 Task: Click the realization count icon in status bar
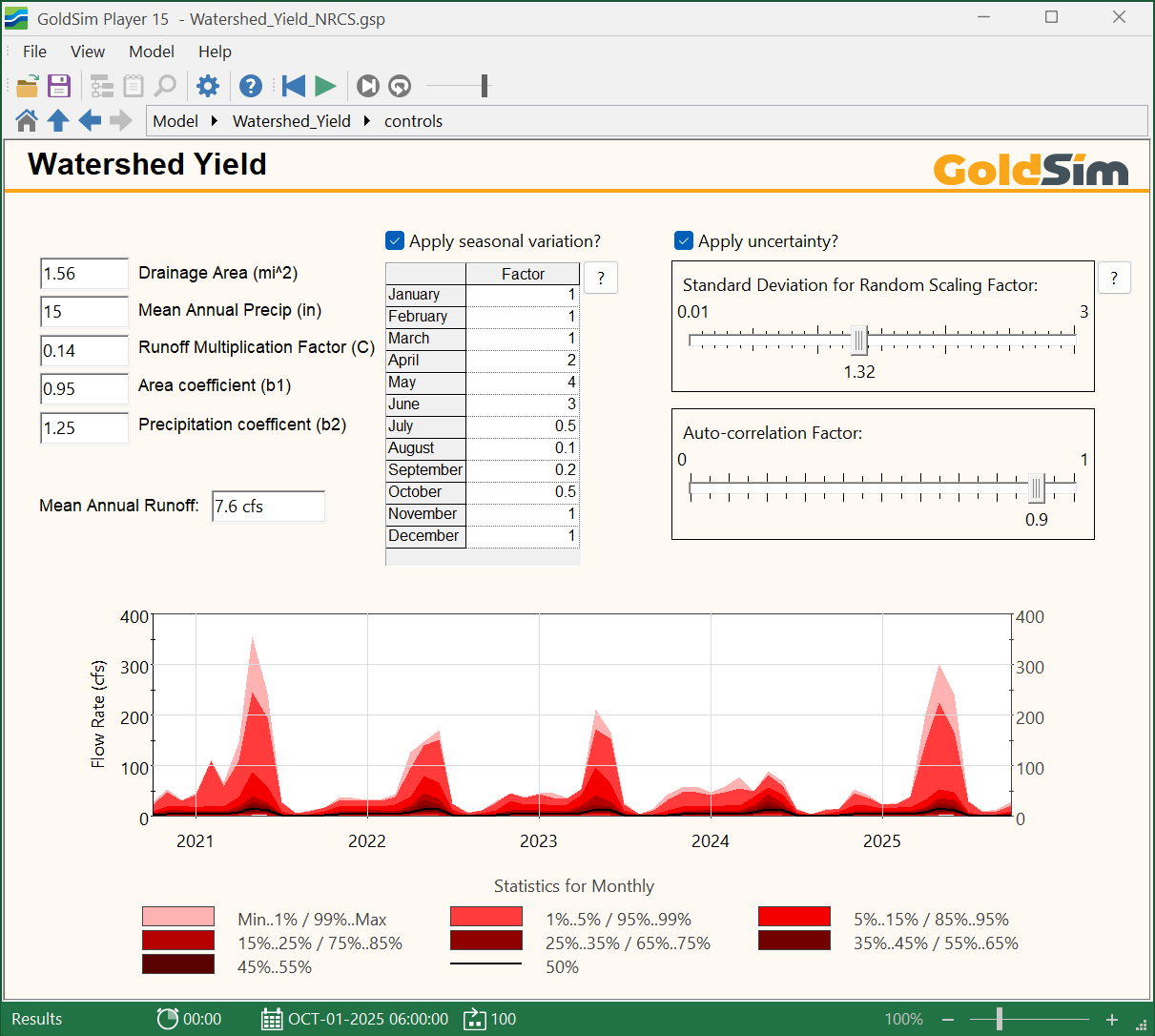pos(474,1019)
